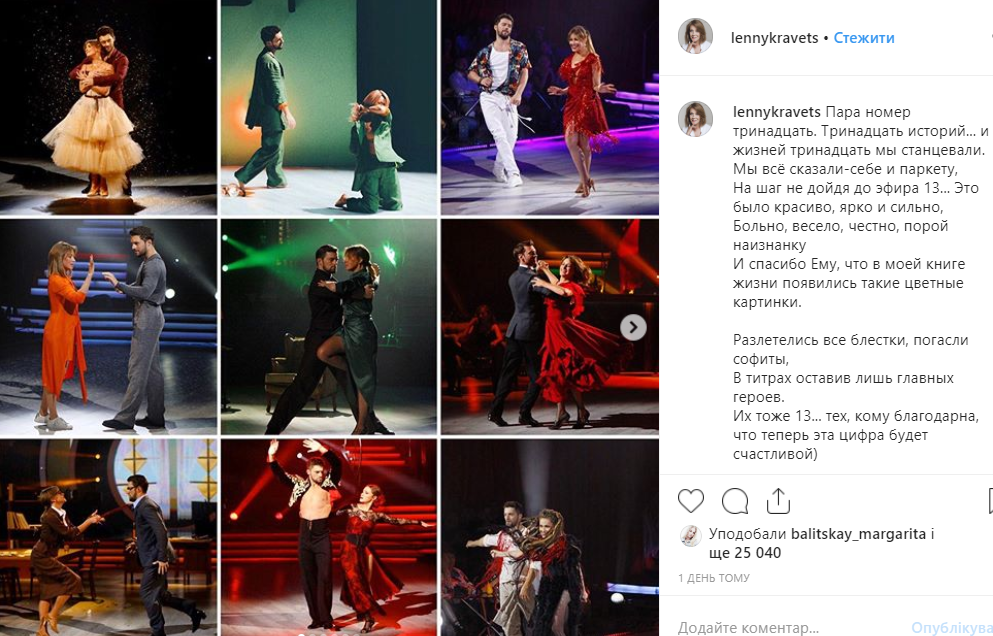Follow the account via Стежити link
The width and height of the screenshot is (993, 636).
(x=864, y=38)
